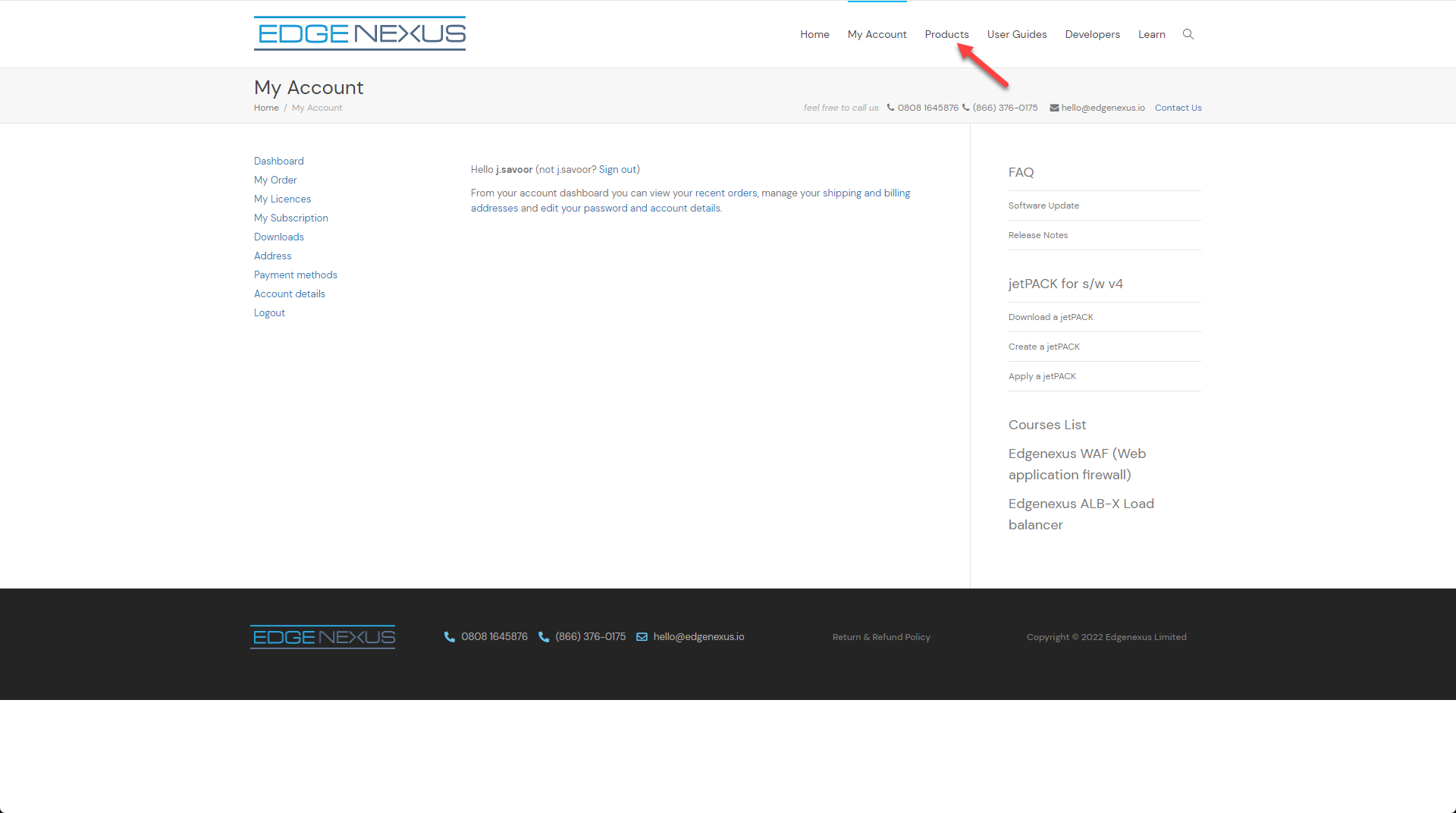Click the Home breadcrumb link

(x=266, y=108)
